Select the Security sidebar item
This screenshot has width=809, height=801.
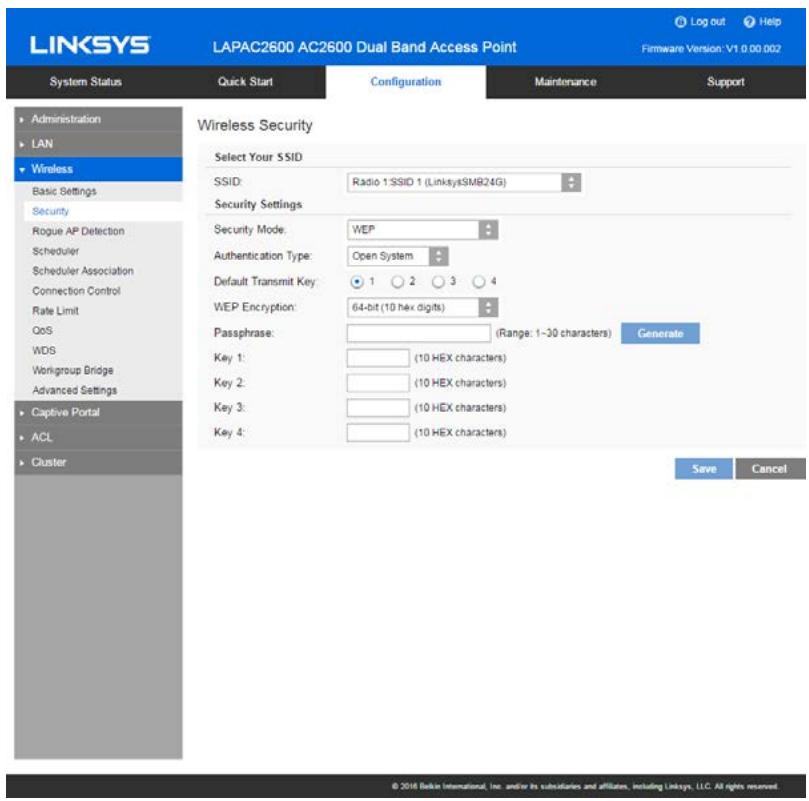51,211
